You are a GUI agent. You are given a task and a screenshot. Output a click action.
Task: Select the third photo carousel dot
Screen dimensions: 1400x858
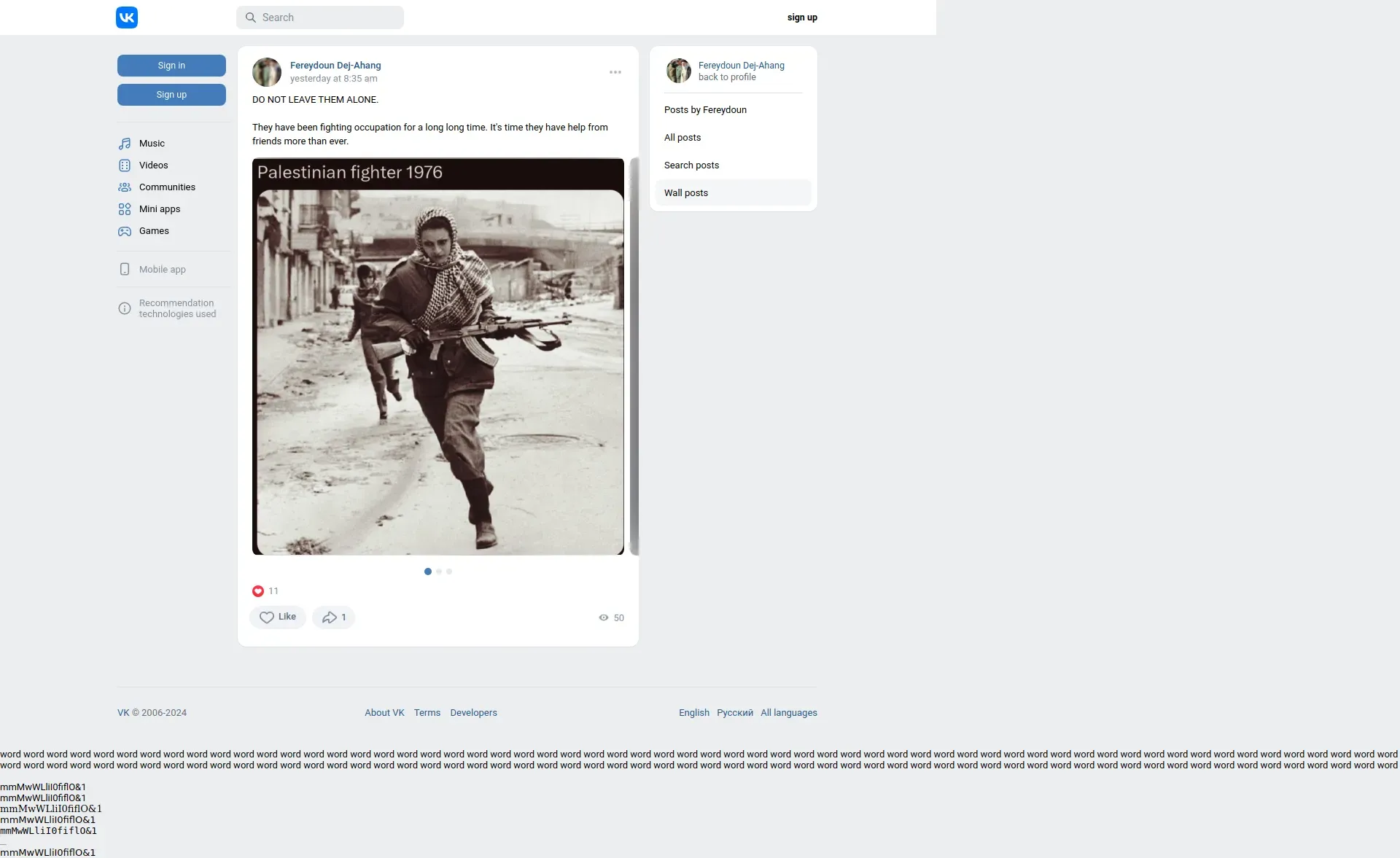(449, 572)
